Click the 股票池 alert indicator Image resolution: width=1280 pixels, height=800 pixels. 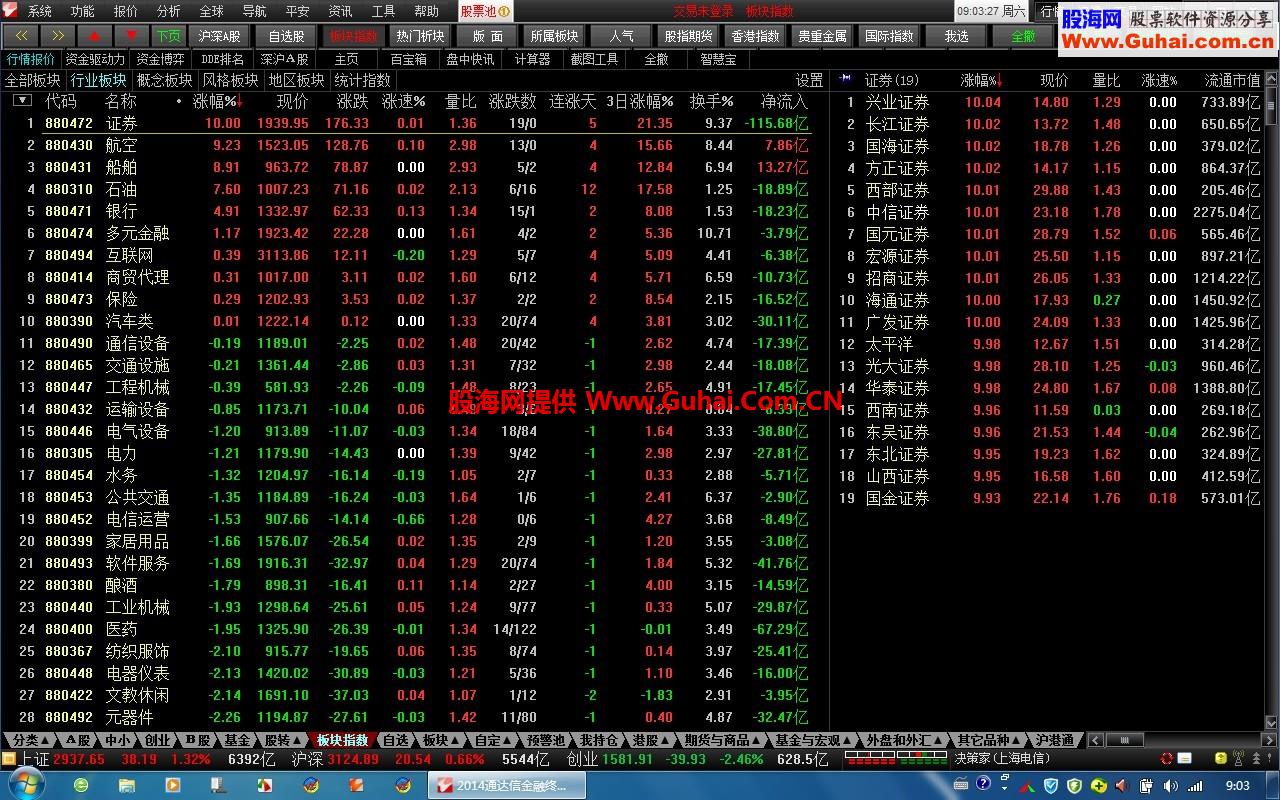click(x=486, y=11)
